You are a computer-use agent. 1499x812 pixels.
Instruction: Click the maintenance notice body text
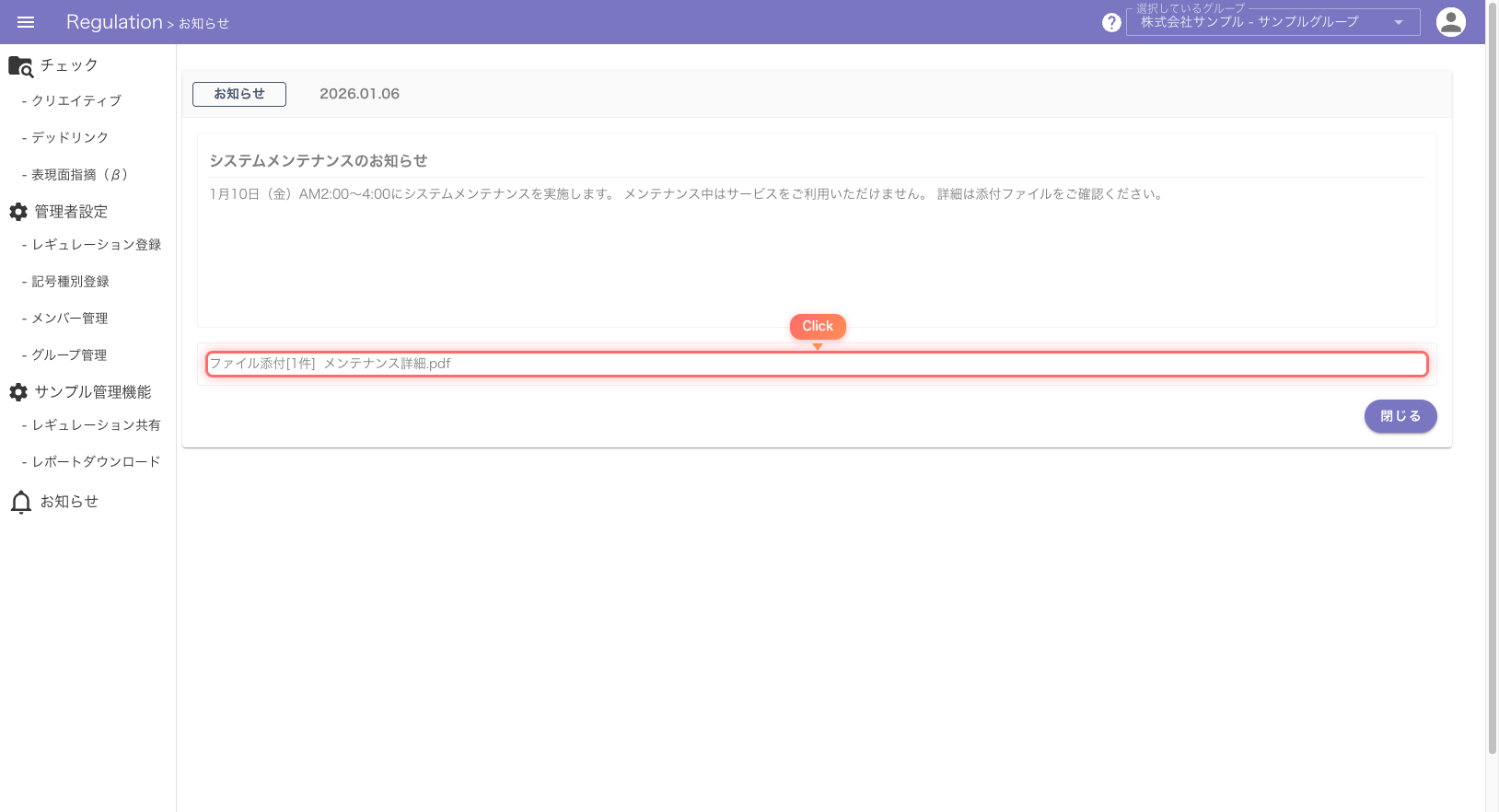click(687, 194)
